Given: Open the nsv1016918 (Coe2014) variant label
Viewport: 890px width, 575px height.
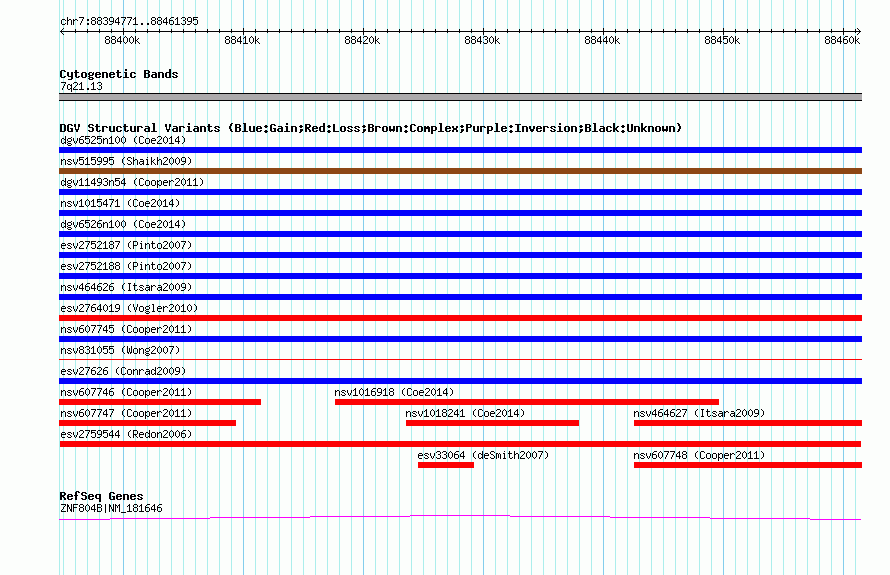Looking at the screenshot, I should (x=394, y=392).
